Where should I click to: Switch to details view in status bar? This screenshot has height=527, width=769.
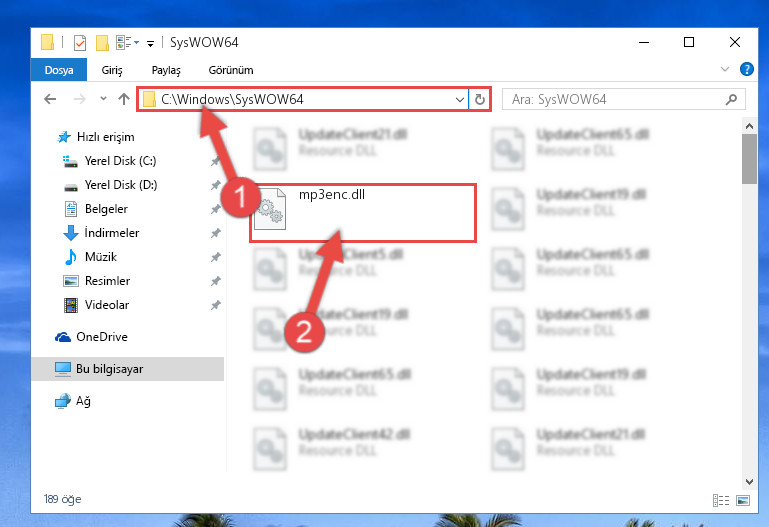pyautogui.click(x=720, y=501)
